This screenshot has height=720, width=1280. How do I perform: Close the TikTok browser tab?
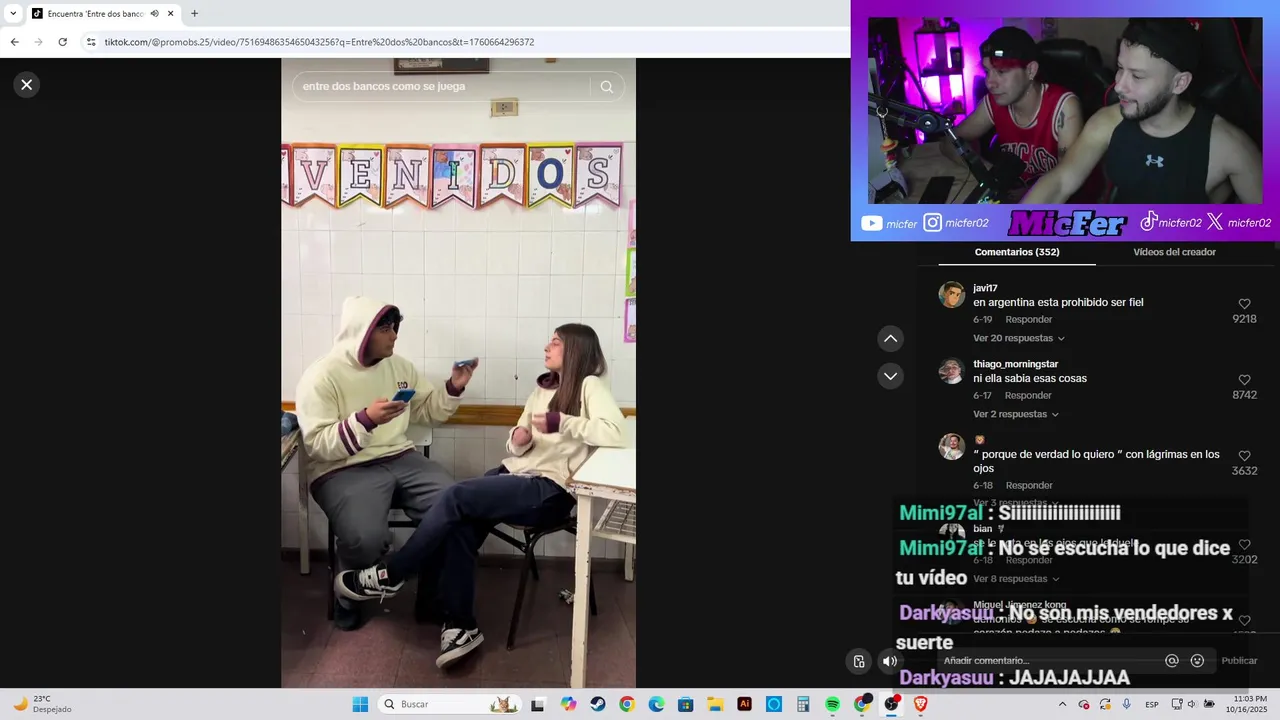click(171, 14)
